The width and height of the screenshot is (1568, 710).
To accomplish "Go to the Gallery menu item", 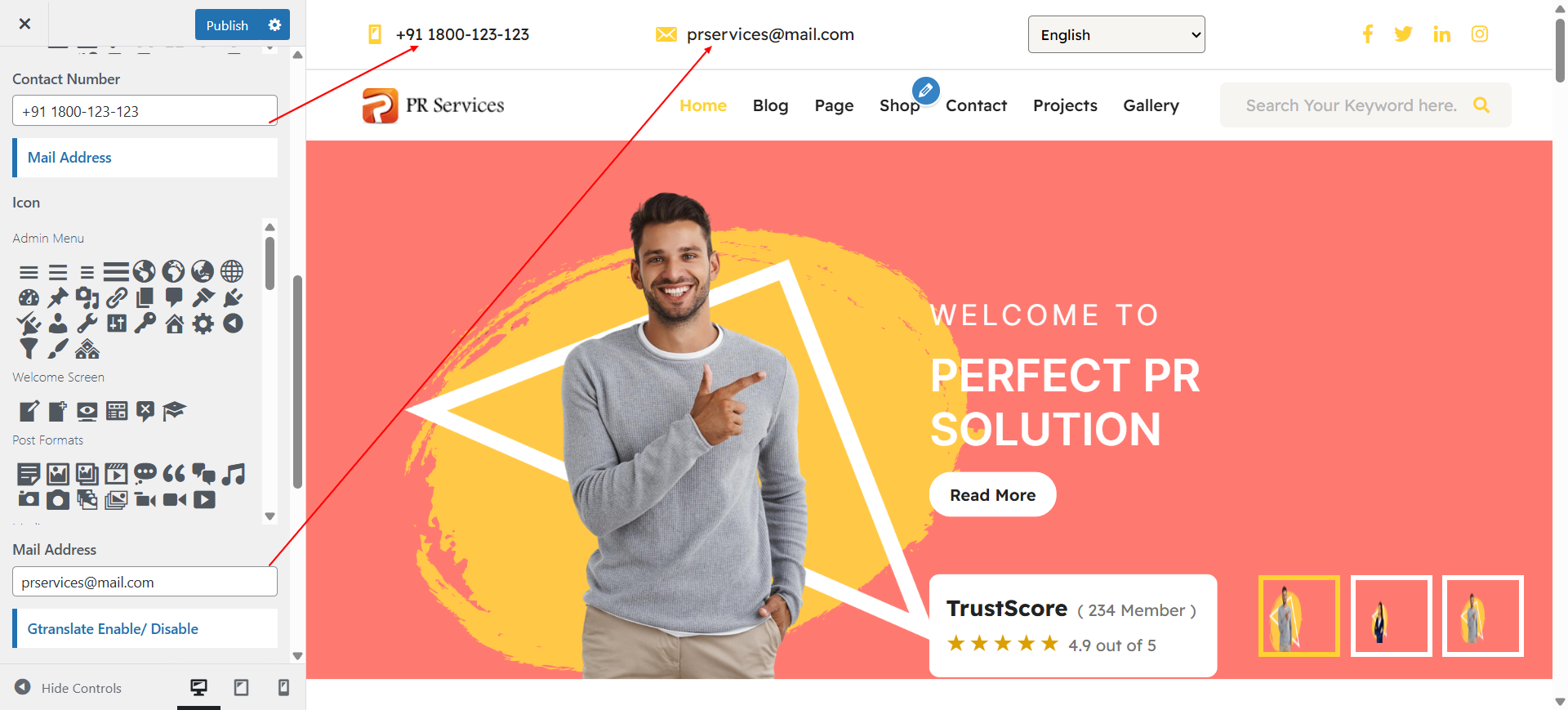I will 1151,105.
